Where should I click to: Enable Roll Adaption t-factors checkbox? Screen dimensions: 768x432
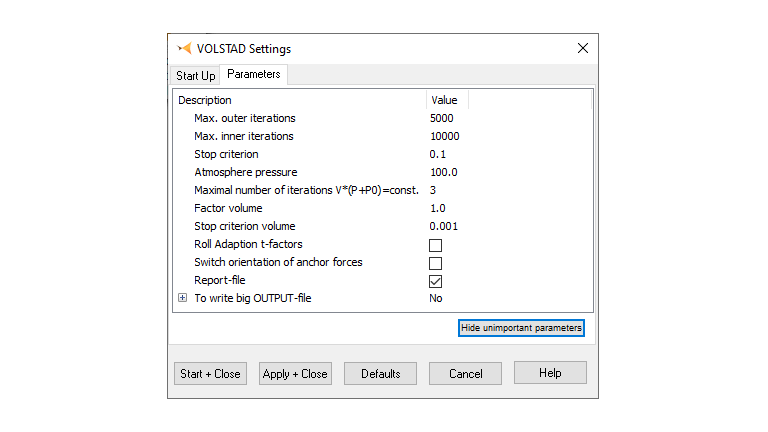(x=435, y=245)
